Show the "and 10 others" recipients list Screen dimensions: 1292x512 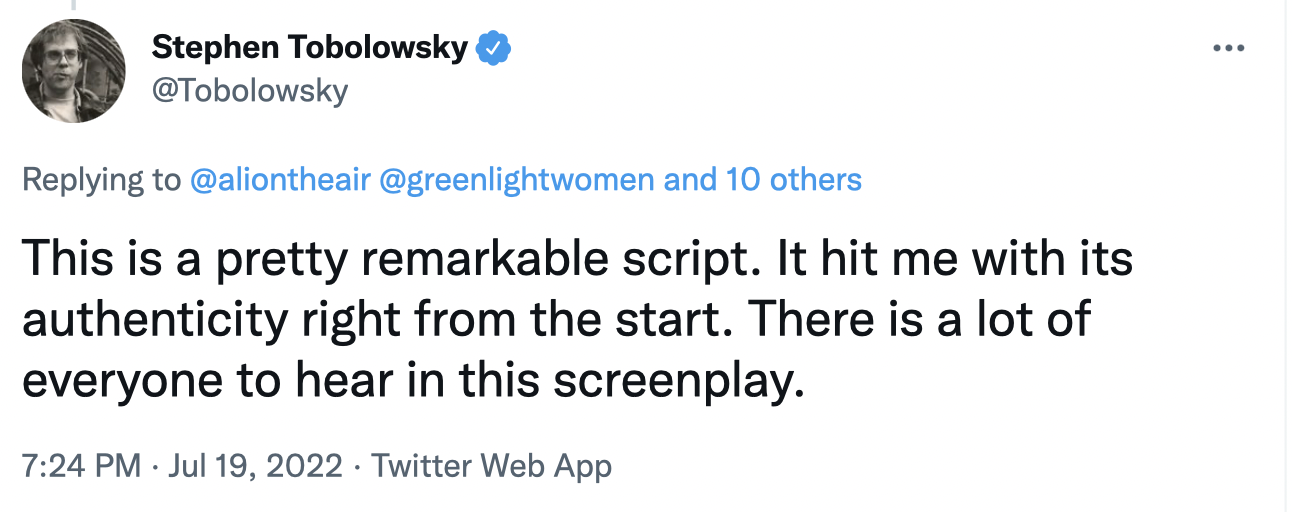763,180
